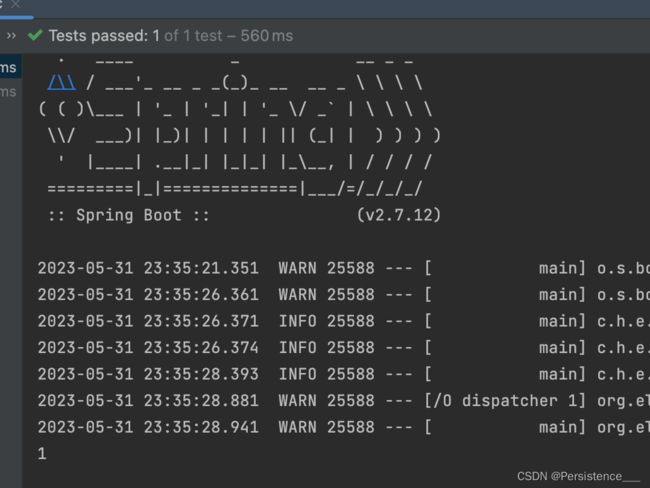Click the active run tab underline
The image size is (650, 488).
point(17,17)
